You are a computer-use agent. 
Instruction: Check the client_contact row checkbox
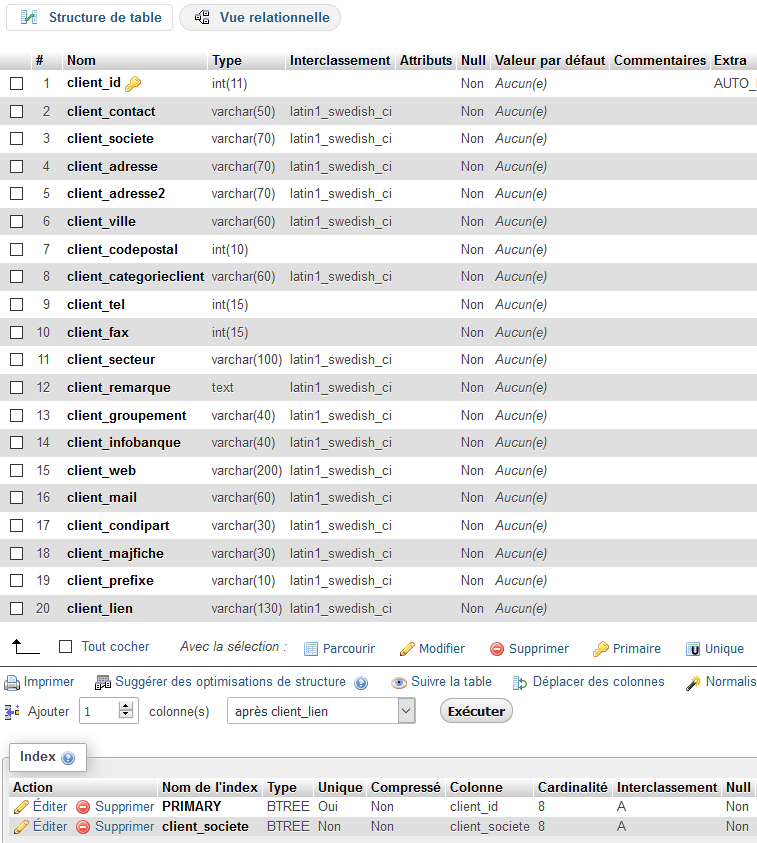pyautogui.click(x=16, y=111)
